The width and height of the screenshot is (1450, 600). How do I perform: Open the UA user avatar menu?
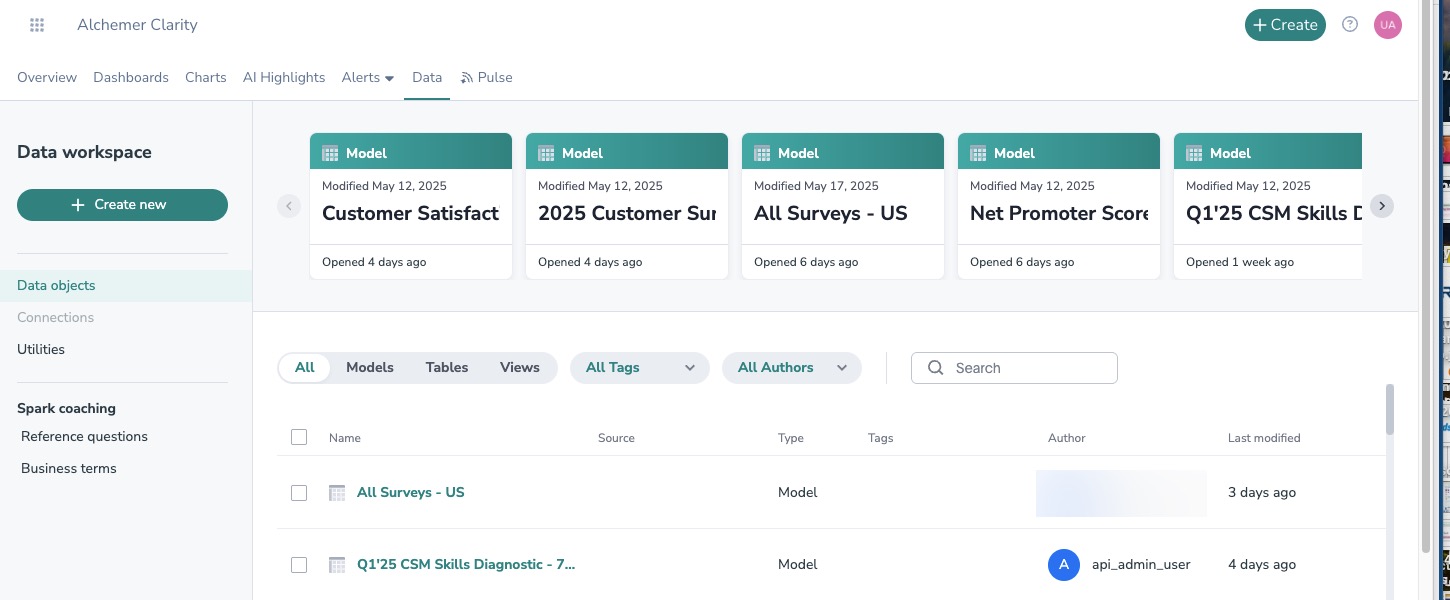coord(1387,25)
